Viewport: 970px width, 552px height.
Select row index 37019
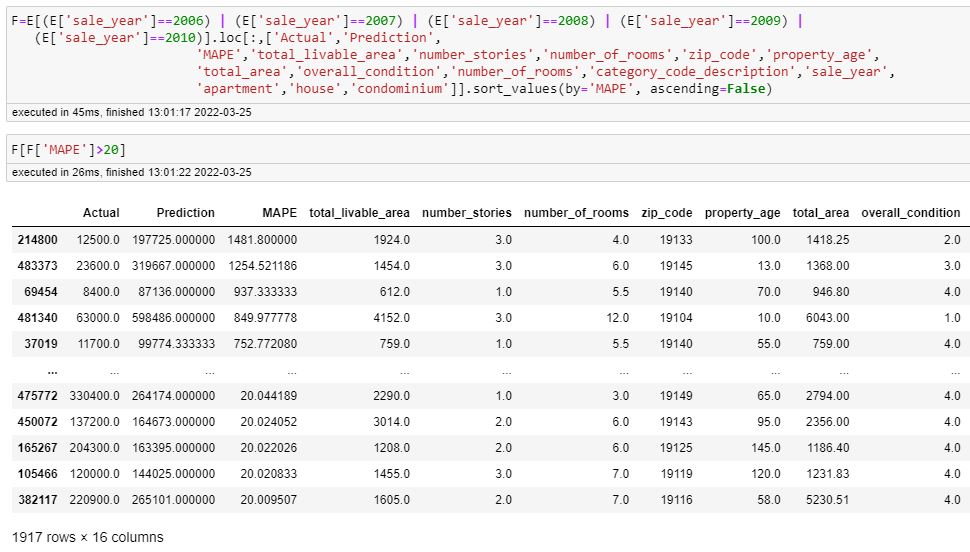(40, 343)
